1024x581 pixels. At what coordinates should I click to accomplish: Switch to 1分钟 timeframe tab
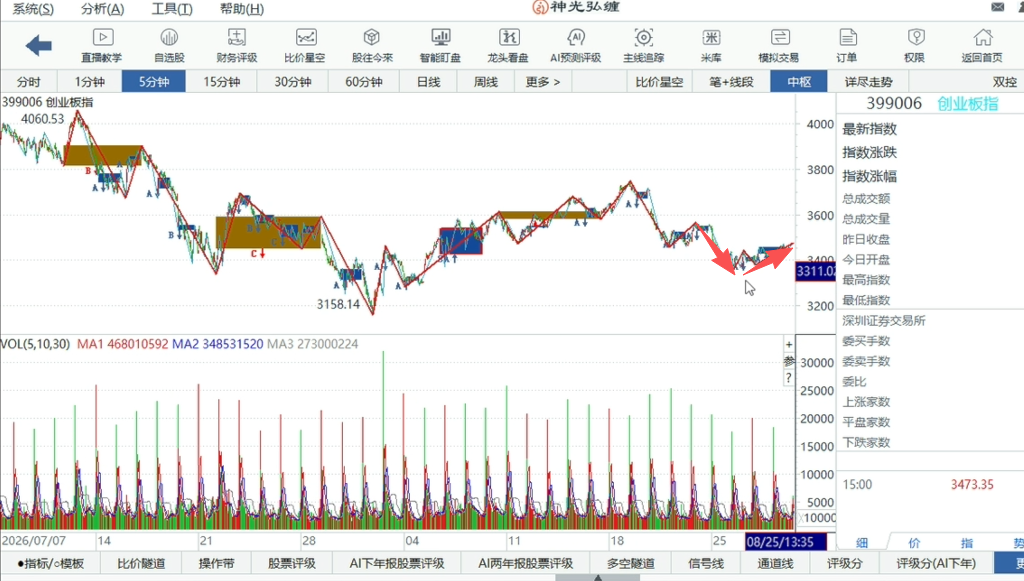coord(89,82)
